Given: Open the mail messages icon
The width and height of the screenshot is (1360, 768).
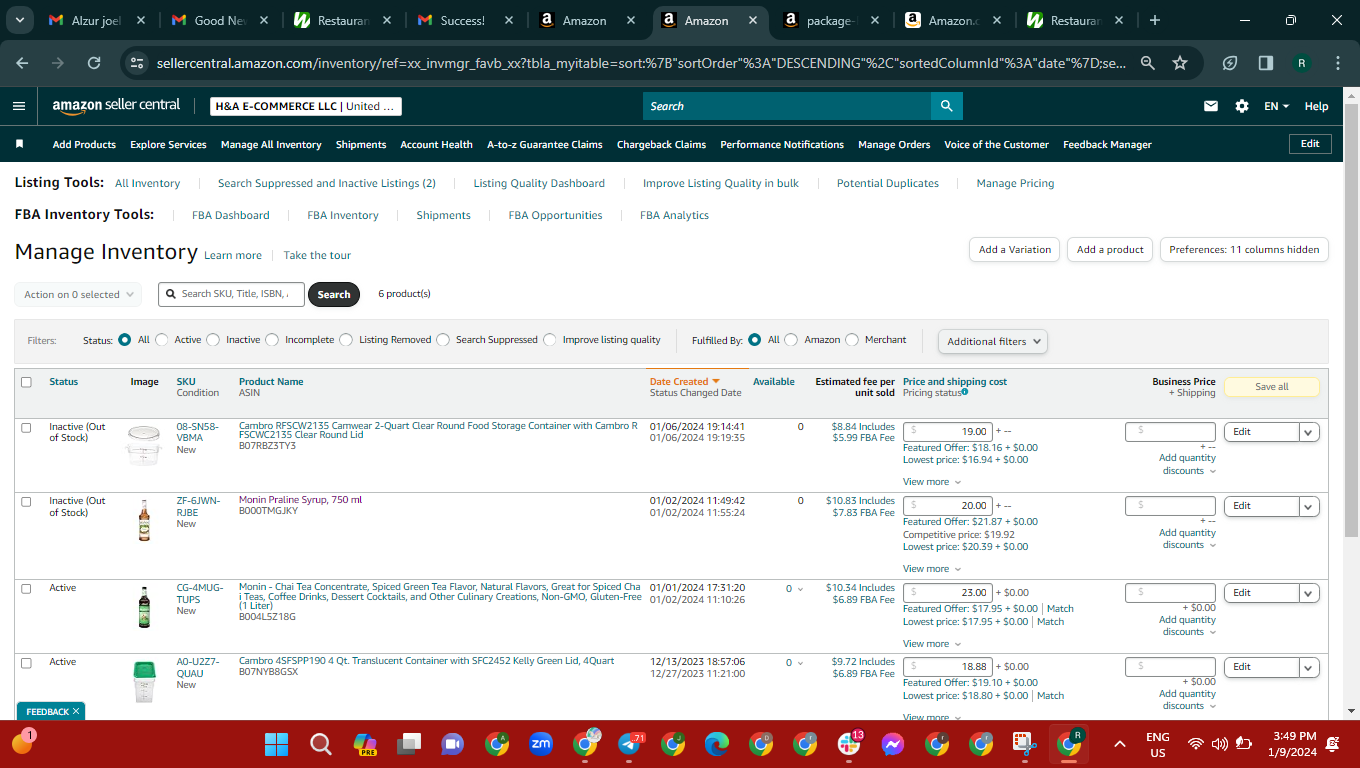Looking at the screenshot, I should pos(1211,106).
